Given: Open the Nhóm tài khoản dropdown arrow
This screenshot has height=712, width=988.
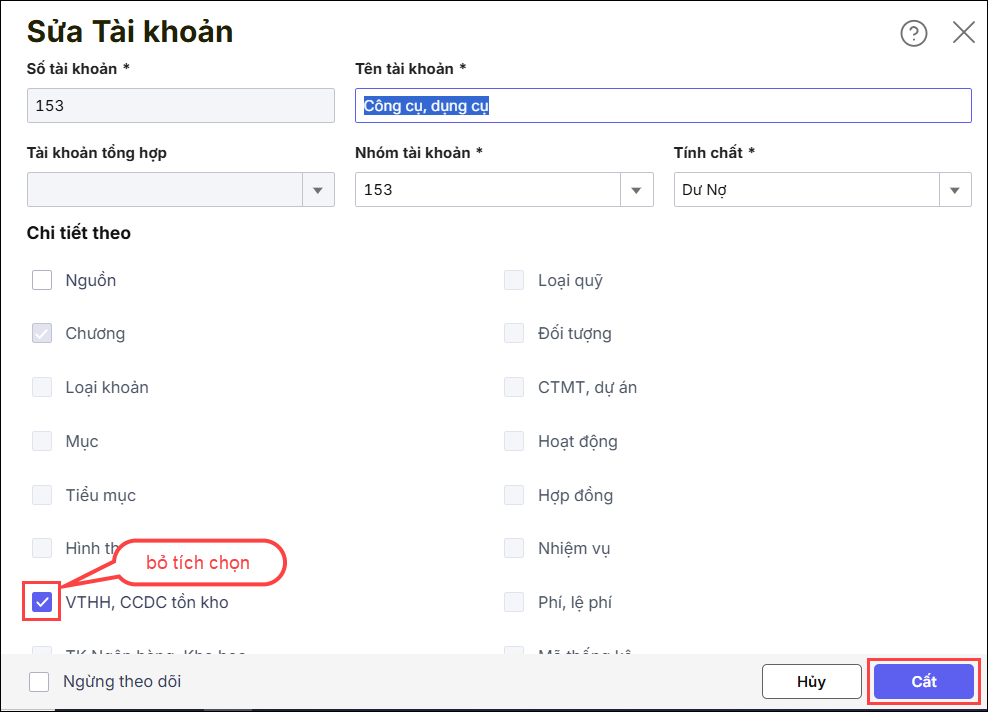Looking at the screenshot, I should [637, 190].
